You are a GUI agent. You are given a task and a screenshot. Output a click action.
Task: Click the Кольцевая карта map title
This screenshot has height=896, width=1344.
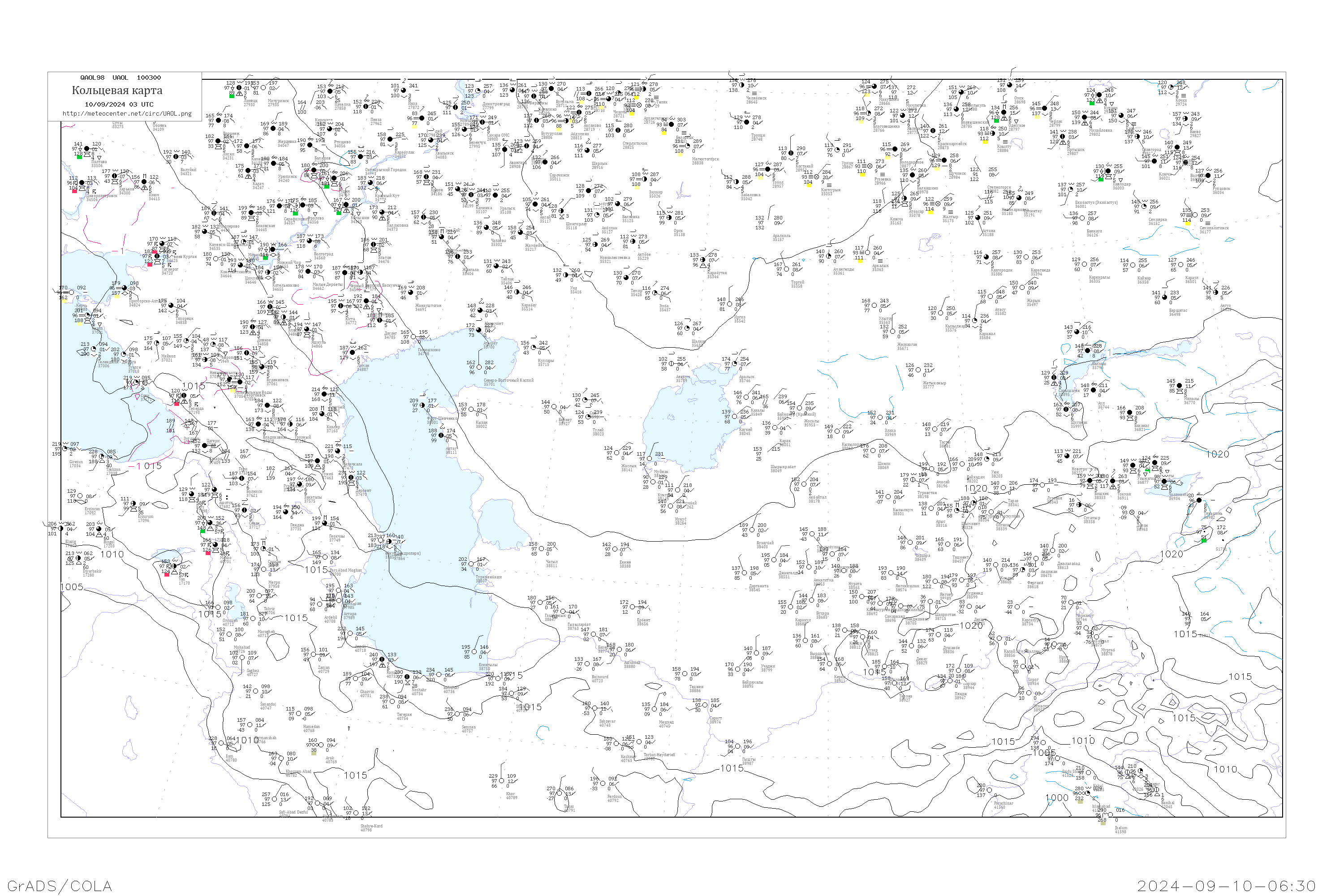click(117, 90)
